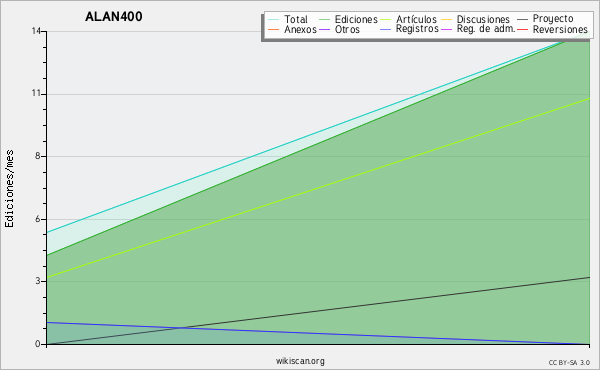Viewport: 600px width, 370px height.
Task: Click the ALAN400 chart title
Action: point(114,16)
